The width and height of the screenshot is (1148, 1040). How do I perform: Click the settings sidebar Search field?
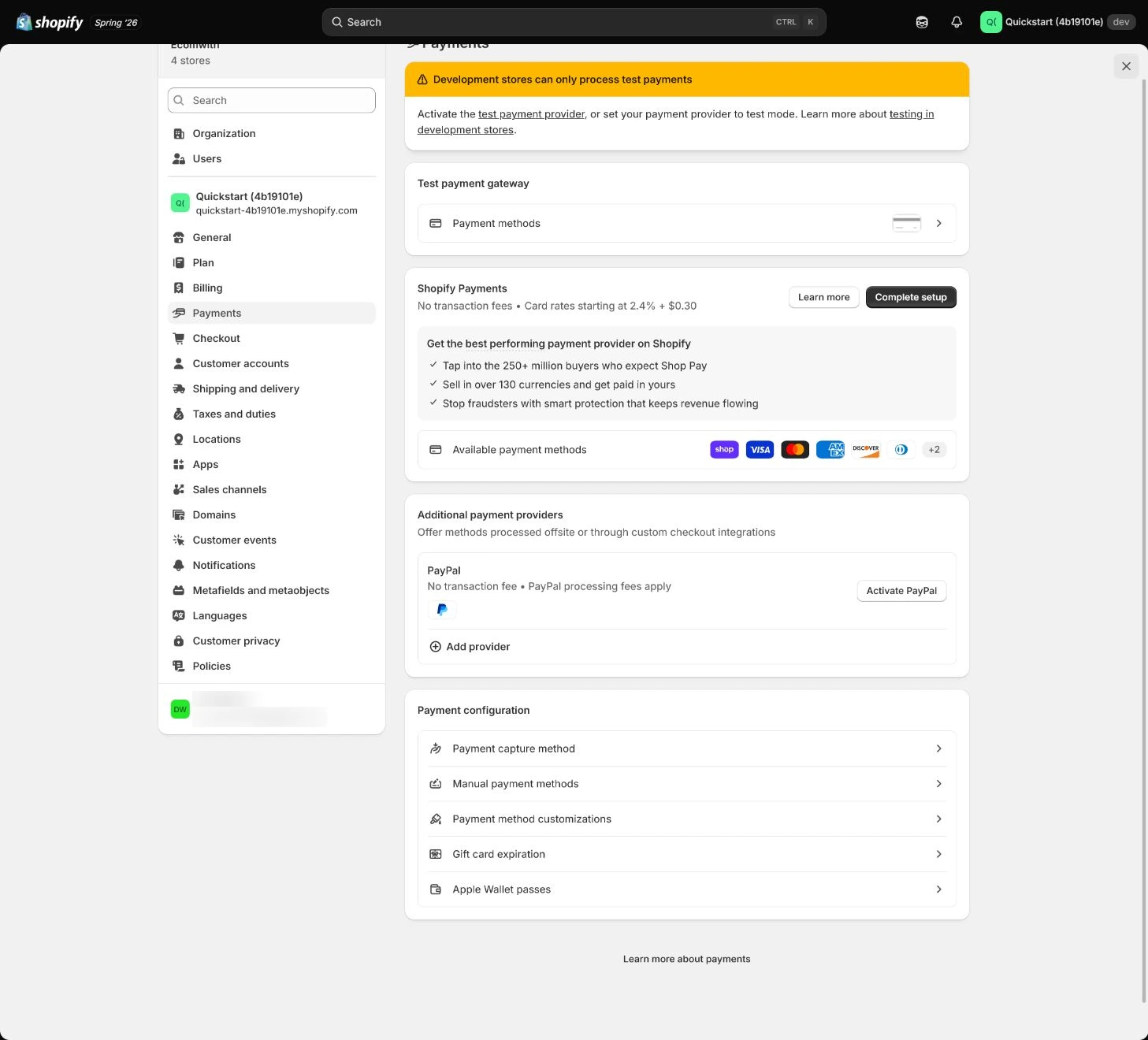[x=271, y=101]
